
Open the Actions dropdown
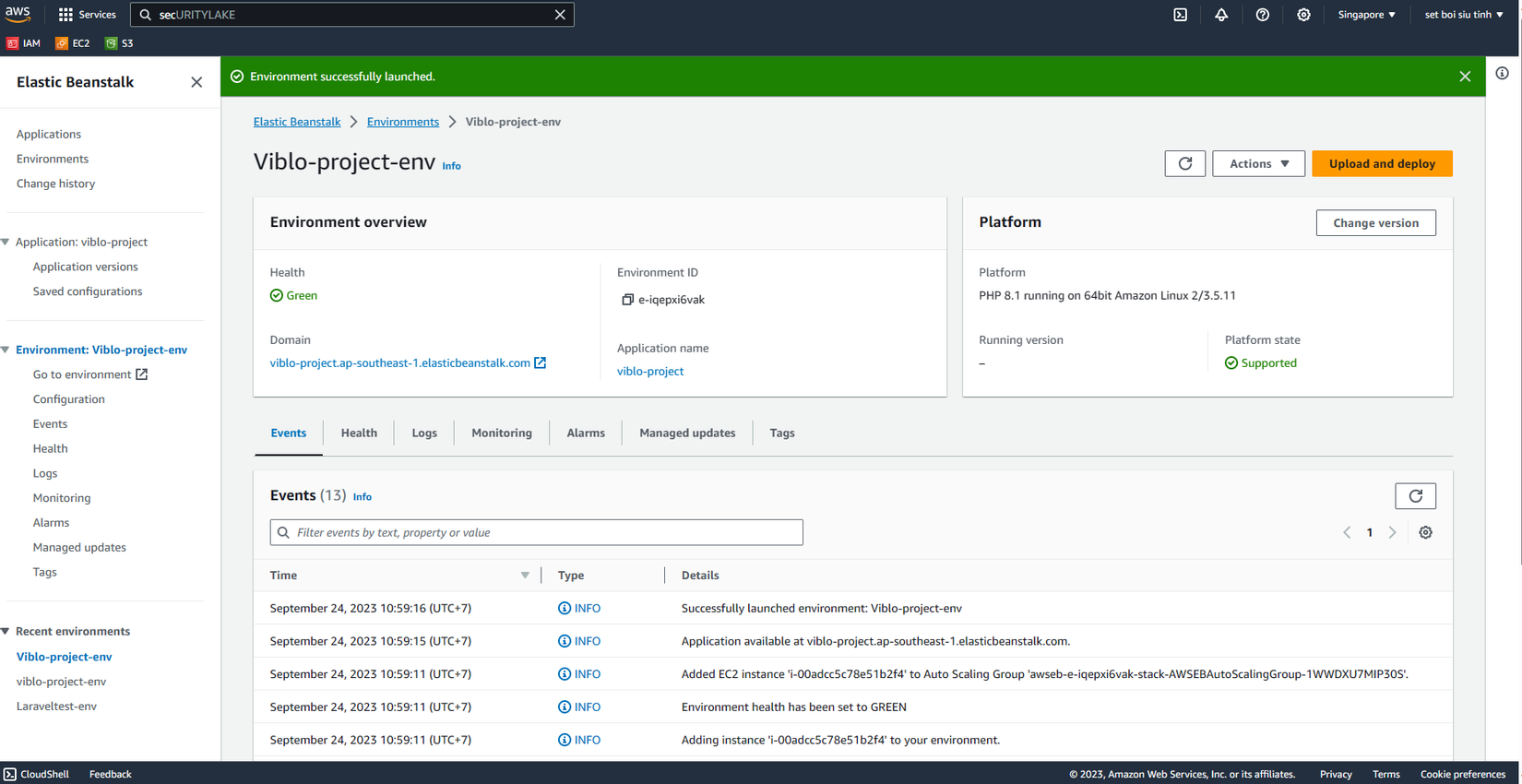tap(1258, 163)
